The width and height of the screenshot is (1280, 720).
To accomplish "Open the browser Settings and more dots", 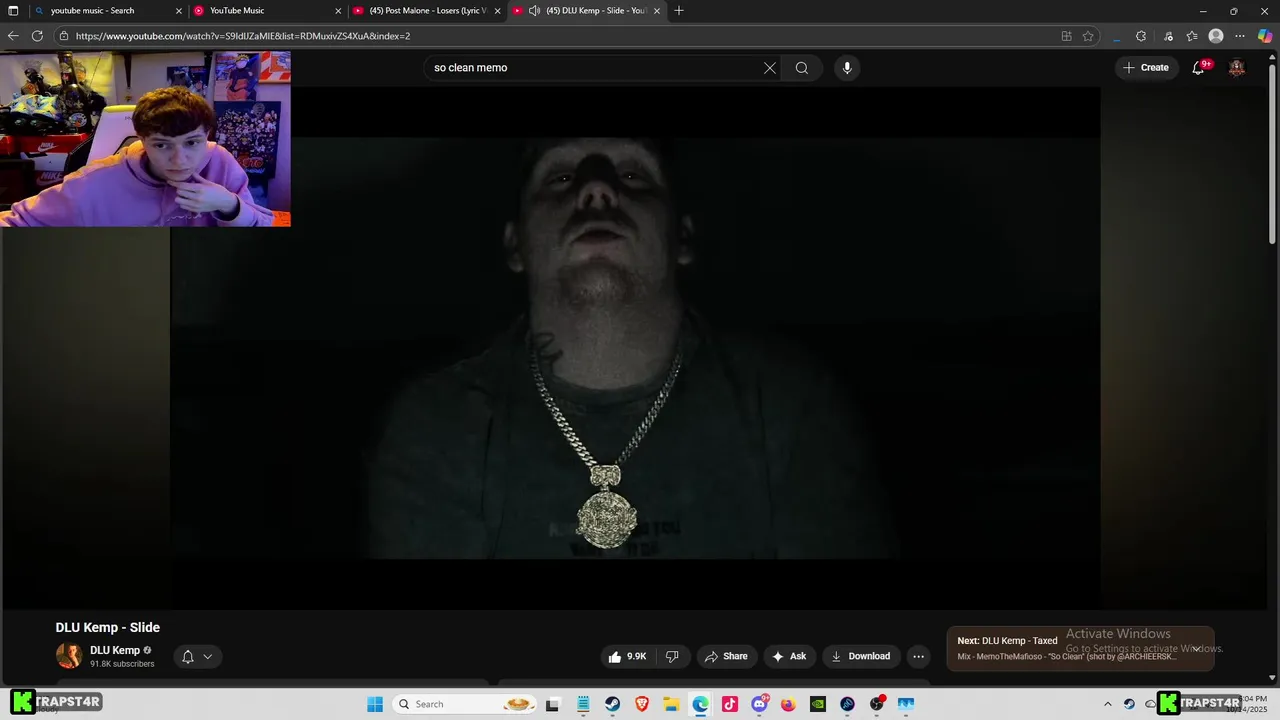I will [x=1241, y=36].
